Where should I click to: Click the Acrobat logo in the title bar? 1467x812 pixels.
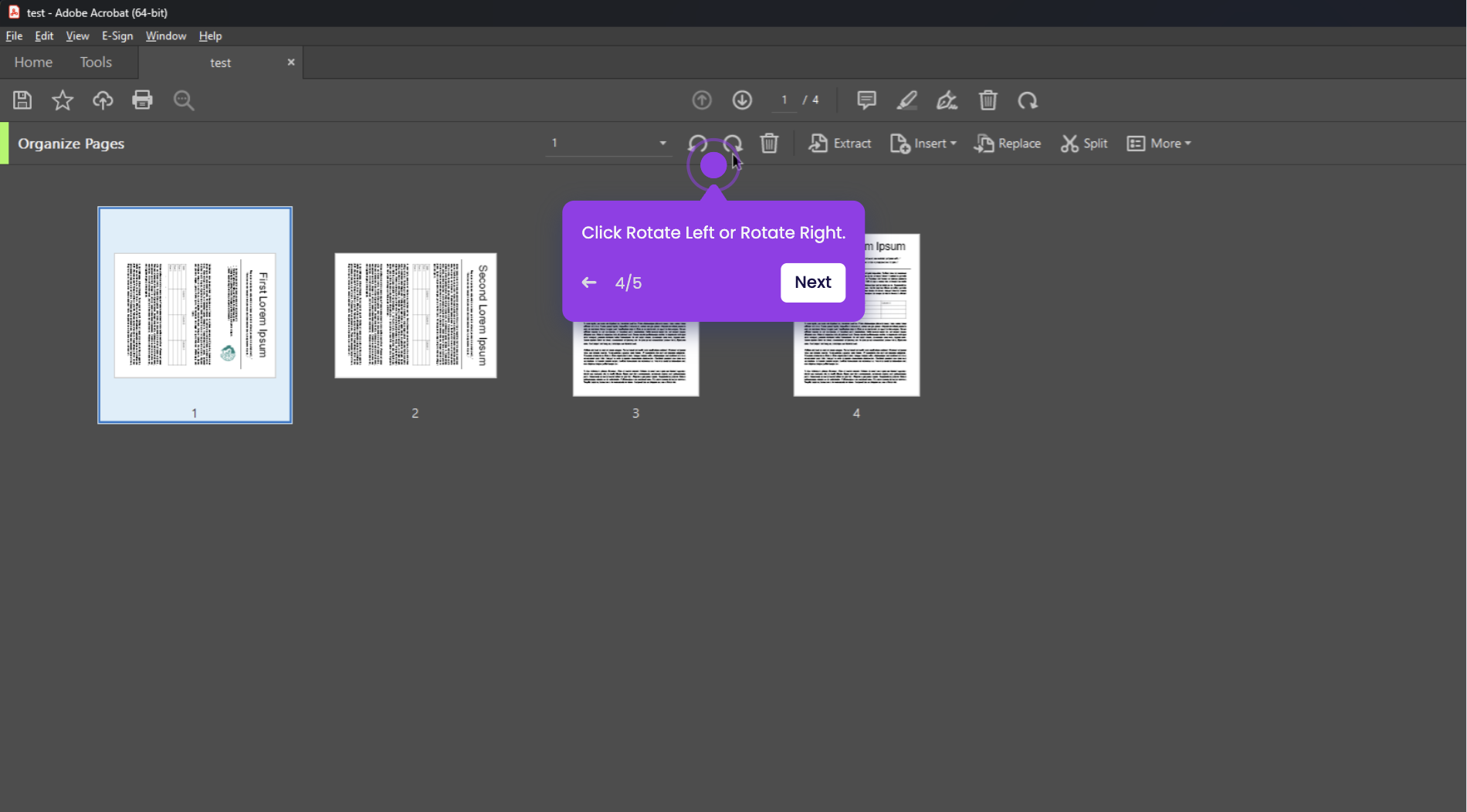[14, 12]
